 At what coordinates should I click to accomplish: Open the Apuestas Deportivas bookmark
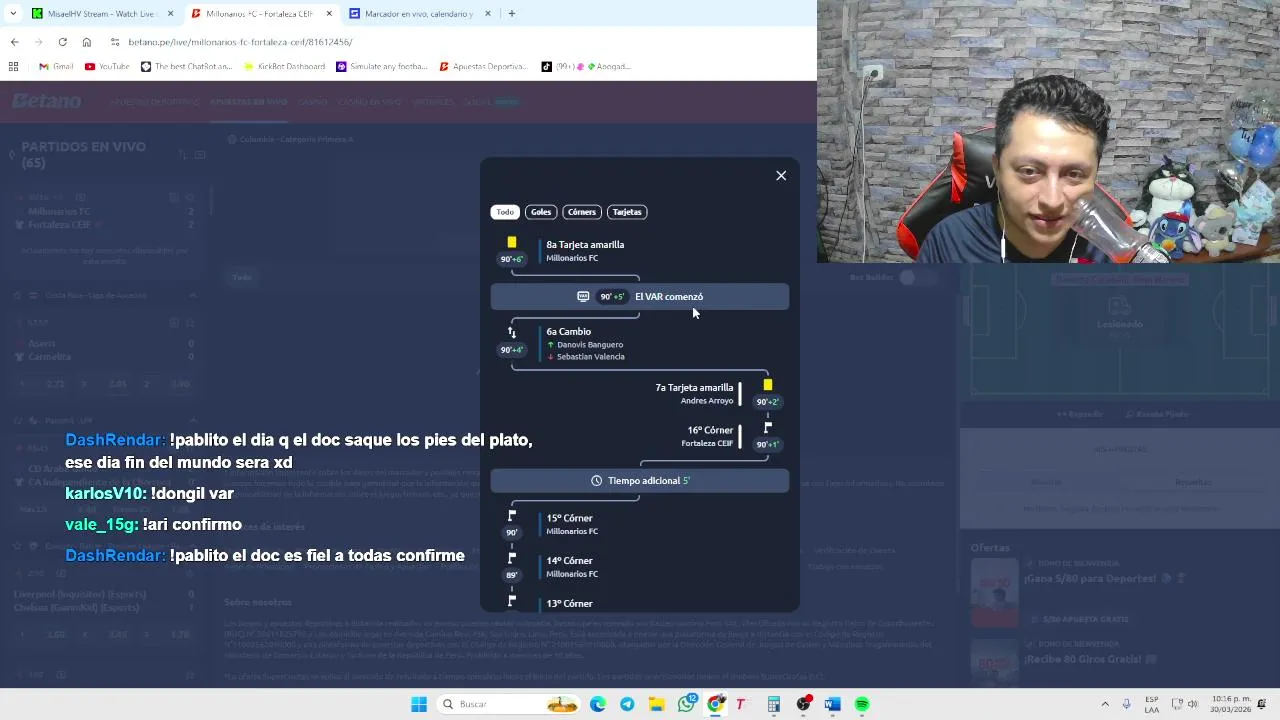point(483,67)
